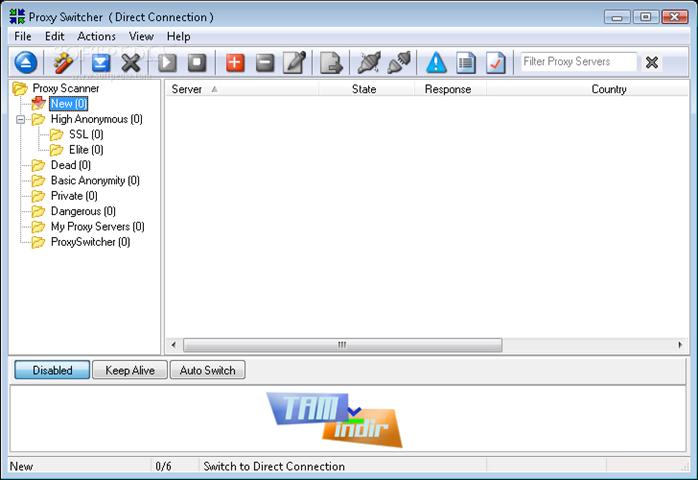Image resolution: width=698 pixels, height=480 pixels.
Task: Click the blue warning triangle icon
Action: click(436, 62)
